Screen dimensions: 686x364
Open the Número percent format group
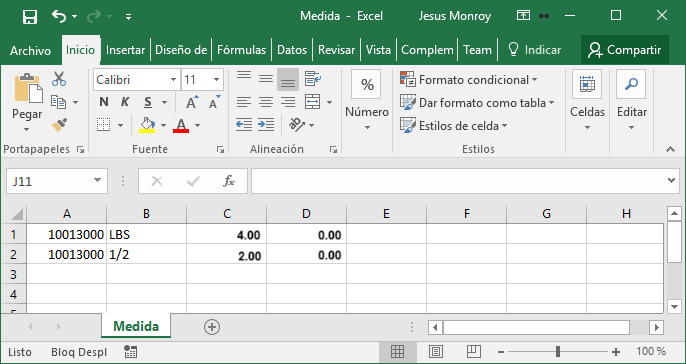point(367,100)
